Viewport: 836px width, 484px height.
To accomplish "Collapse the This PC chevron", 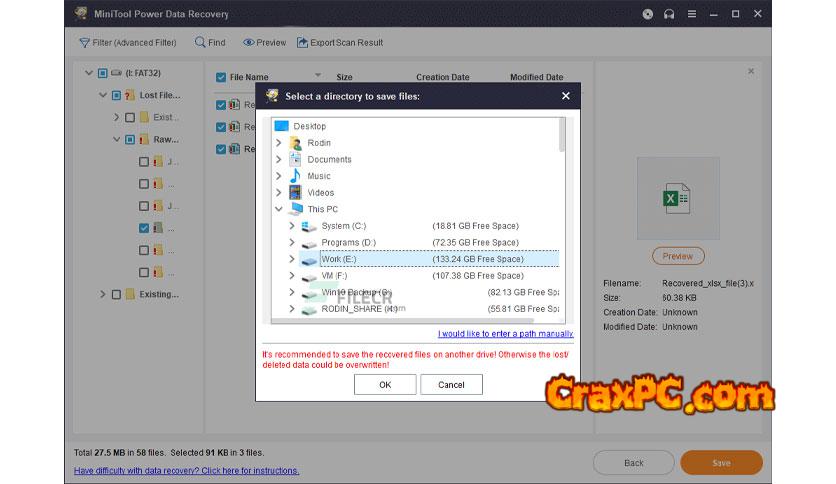I will (278, 209).
